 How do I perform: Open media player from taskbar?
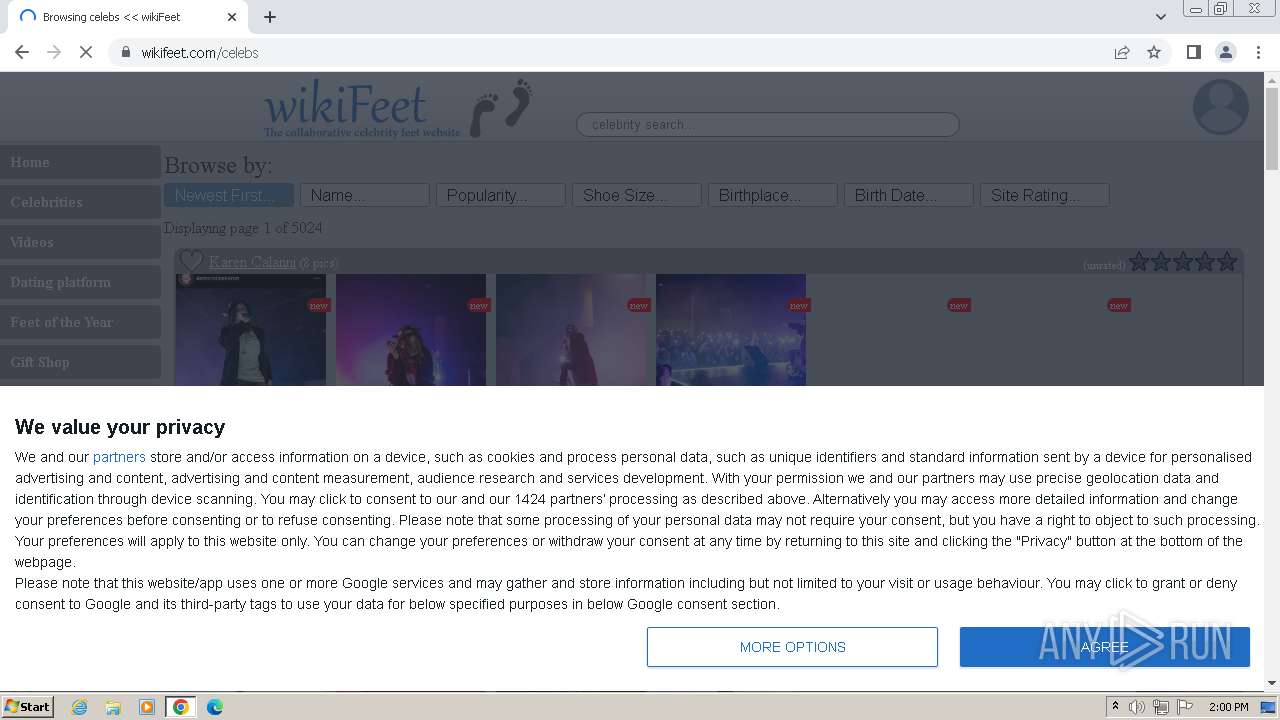coord(147,707)
